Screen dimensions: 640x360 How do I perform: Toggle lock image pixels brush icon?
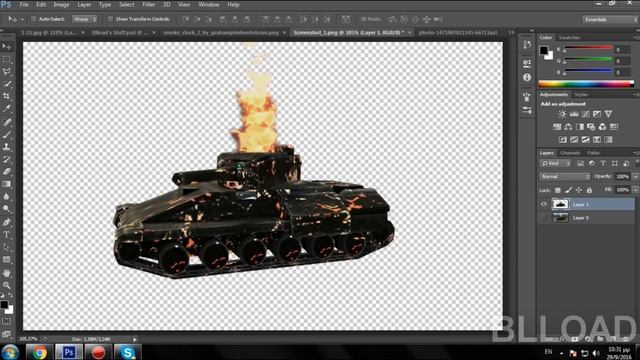(568, 190)
